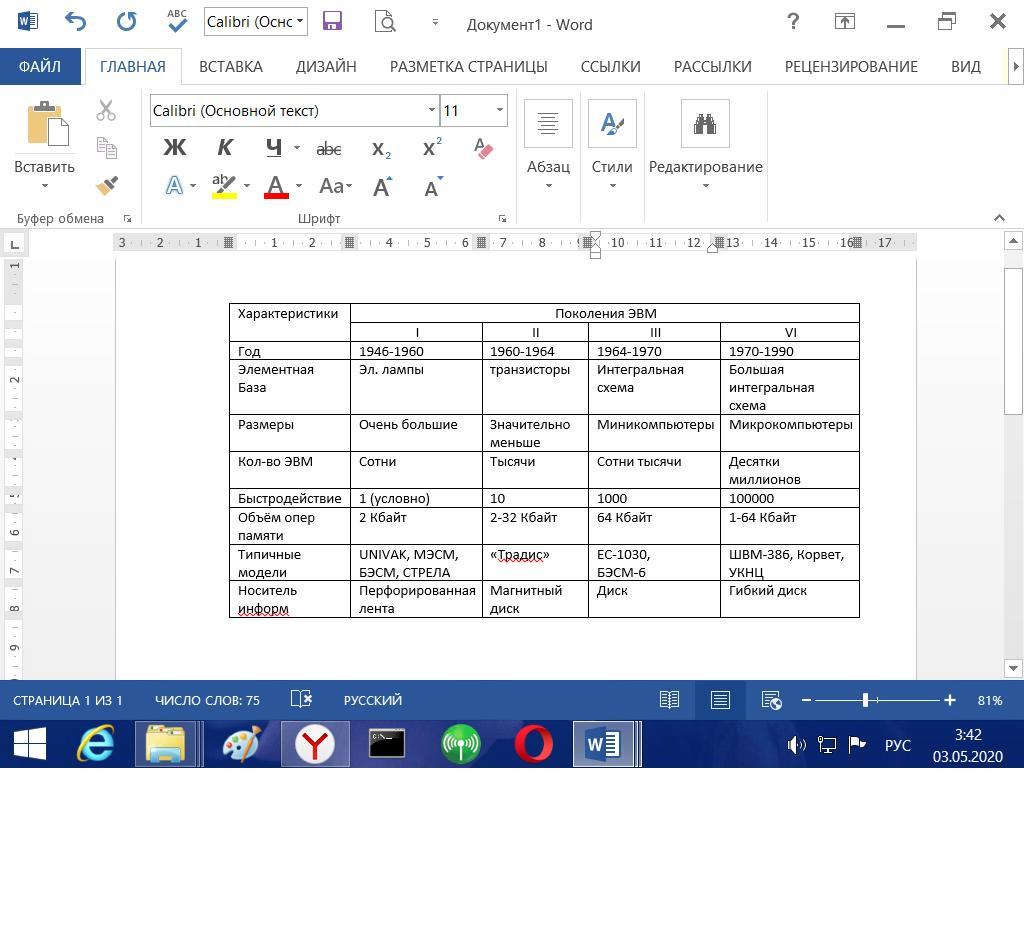Viewport: 1024px width, 928px height.
Task: Click the Save floppy disk icon
Action: click(332, 22)
